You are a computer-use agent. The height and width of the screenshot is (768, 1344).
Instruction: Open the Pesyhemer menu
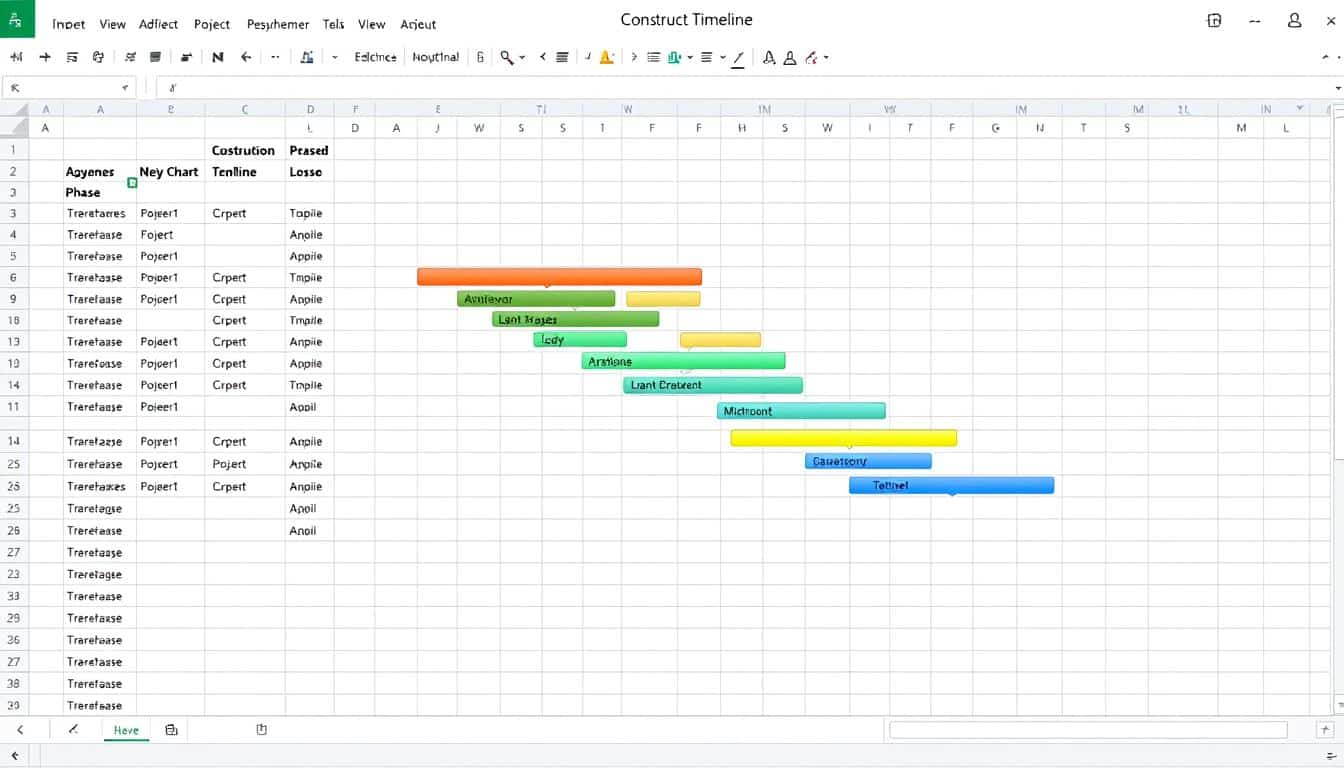[x=278, y=24]
